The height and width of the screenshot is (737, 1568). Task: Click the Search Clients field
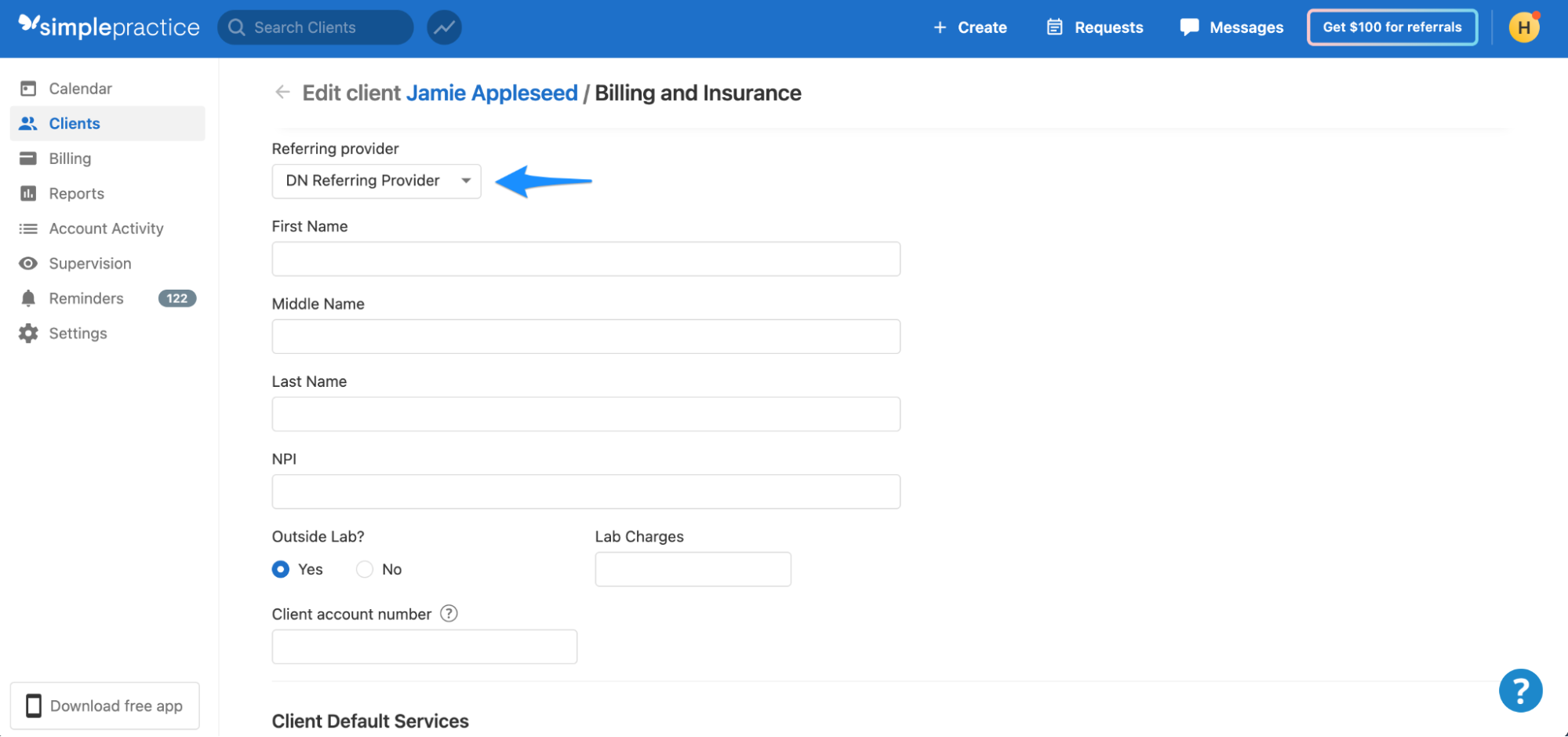click(x=315, y=27)
